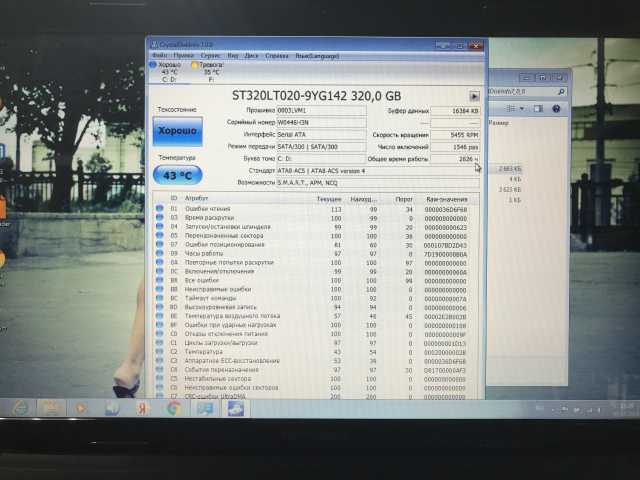Open Internet Explorer from the taskbar
Screen dimensions: 640x480
[x=20, y=408]
